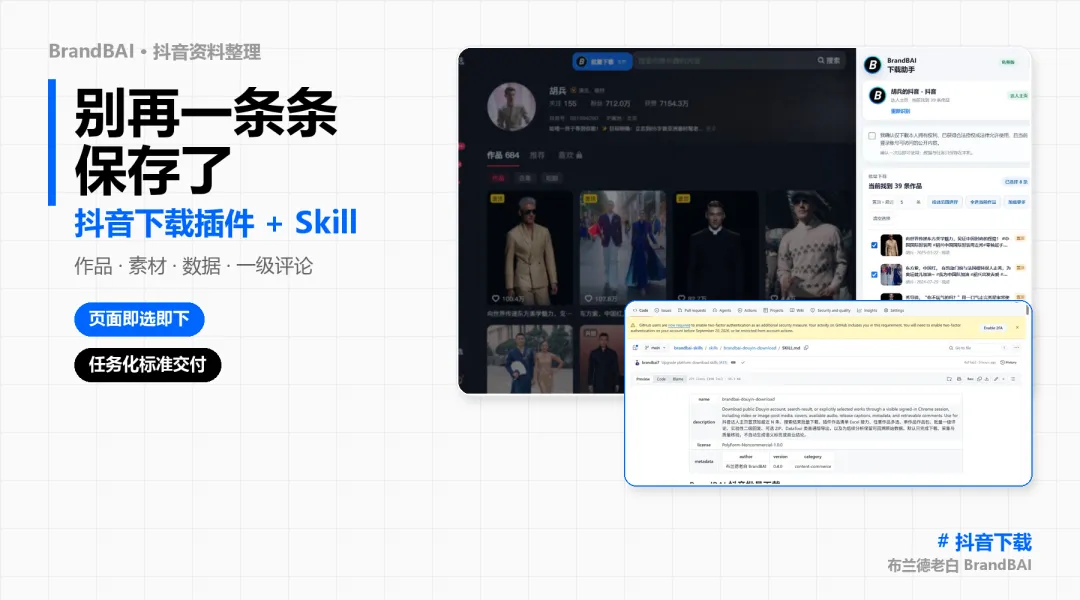Click the Douyin search input field

tap(723, 61)
